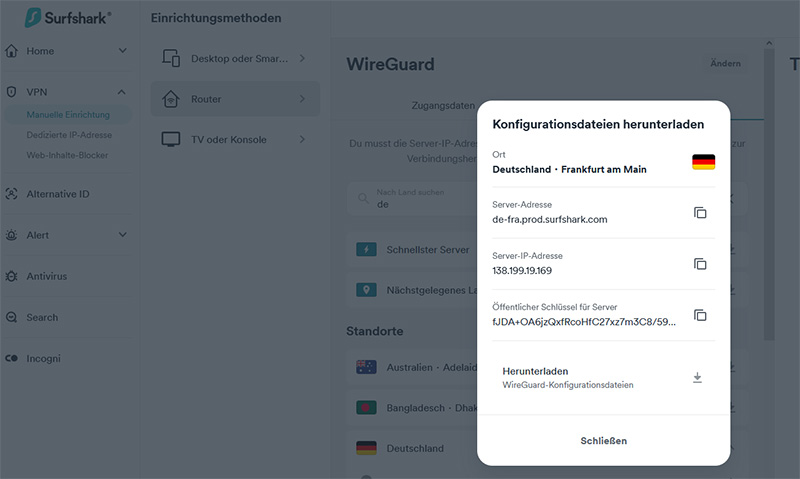Click the Antivirus bug icon
This screenshot has height=479, width=800.
coord(11,276)
